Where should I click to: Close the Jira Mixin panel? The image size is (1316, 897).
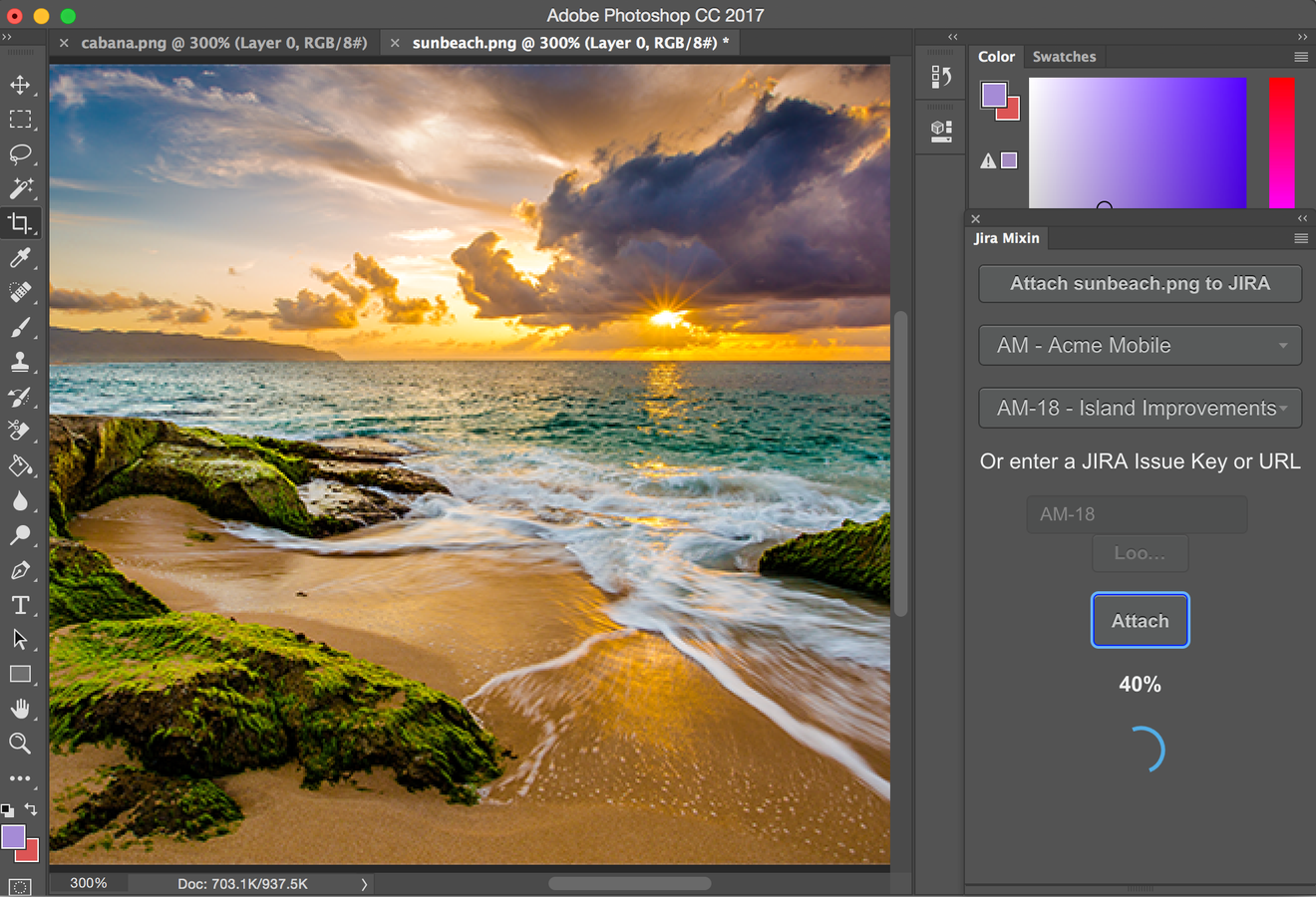click(x=976, y=218)
